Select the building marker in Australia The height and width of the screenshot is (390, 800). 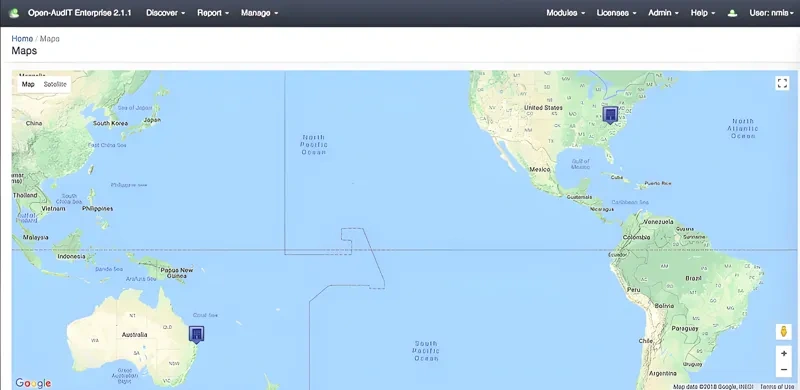196,334
